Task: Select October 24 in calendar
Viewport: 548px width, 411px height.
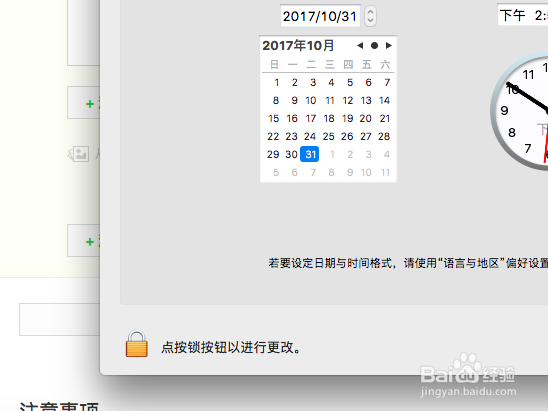Action: tap(310, 136)
